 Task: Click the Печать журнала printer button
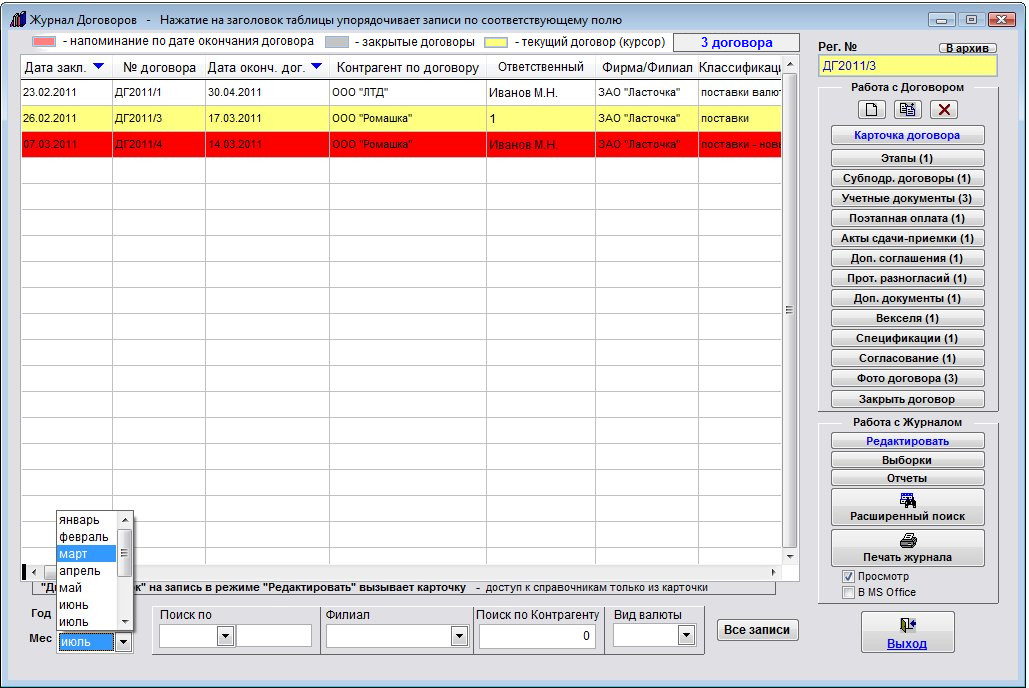[907, 548]
